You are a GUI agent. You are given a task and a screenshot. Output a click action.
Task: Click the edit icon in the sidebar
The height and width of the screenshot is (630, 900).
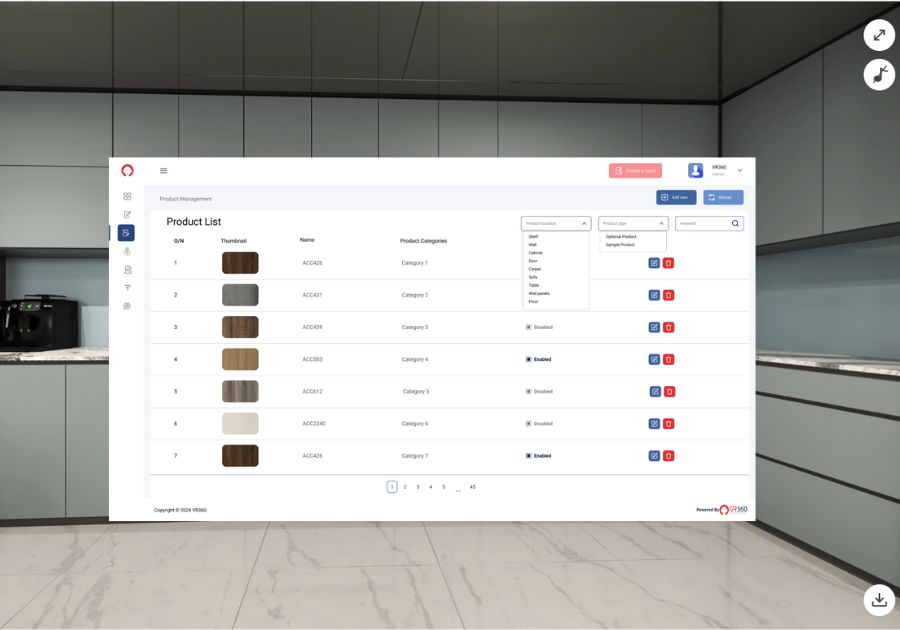click(127, 214)
